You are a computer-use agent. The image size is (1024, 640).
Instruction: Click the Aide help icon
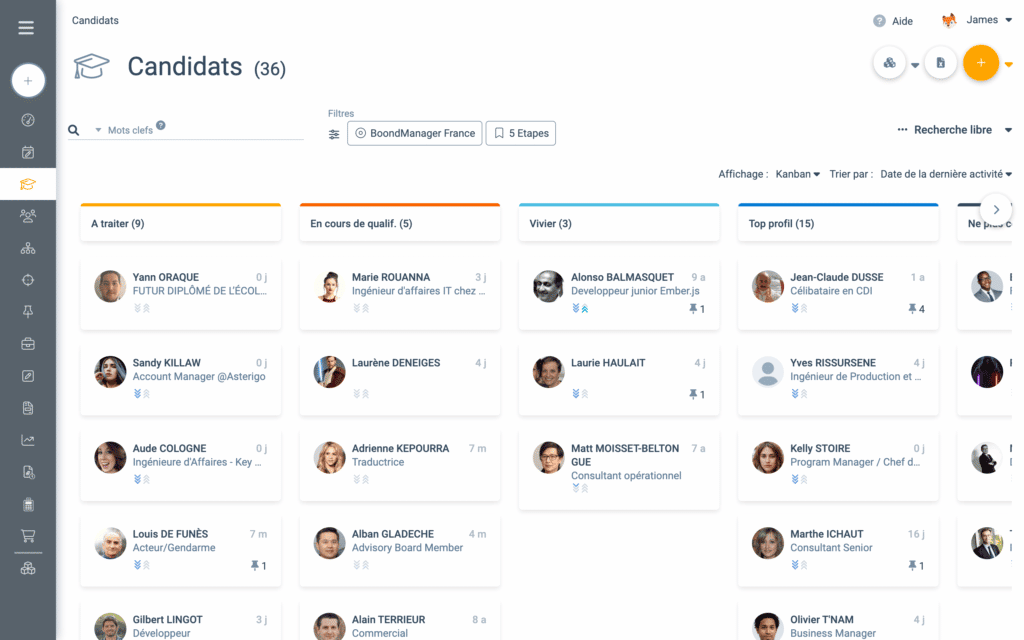(x=879, y=21)
